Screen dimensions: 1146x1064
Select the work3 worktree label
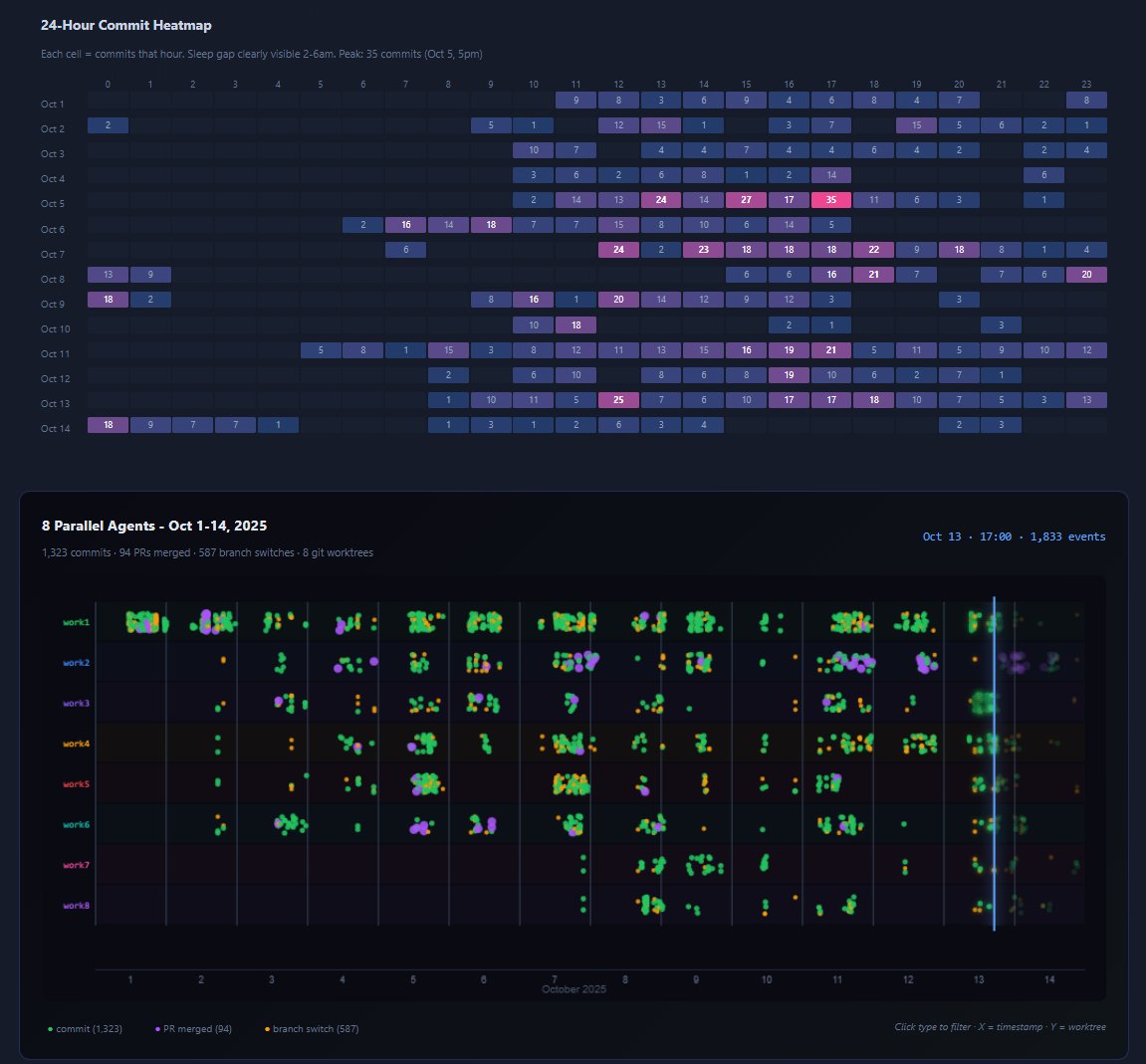76,703
